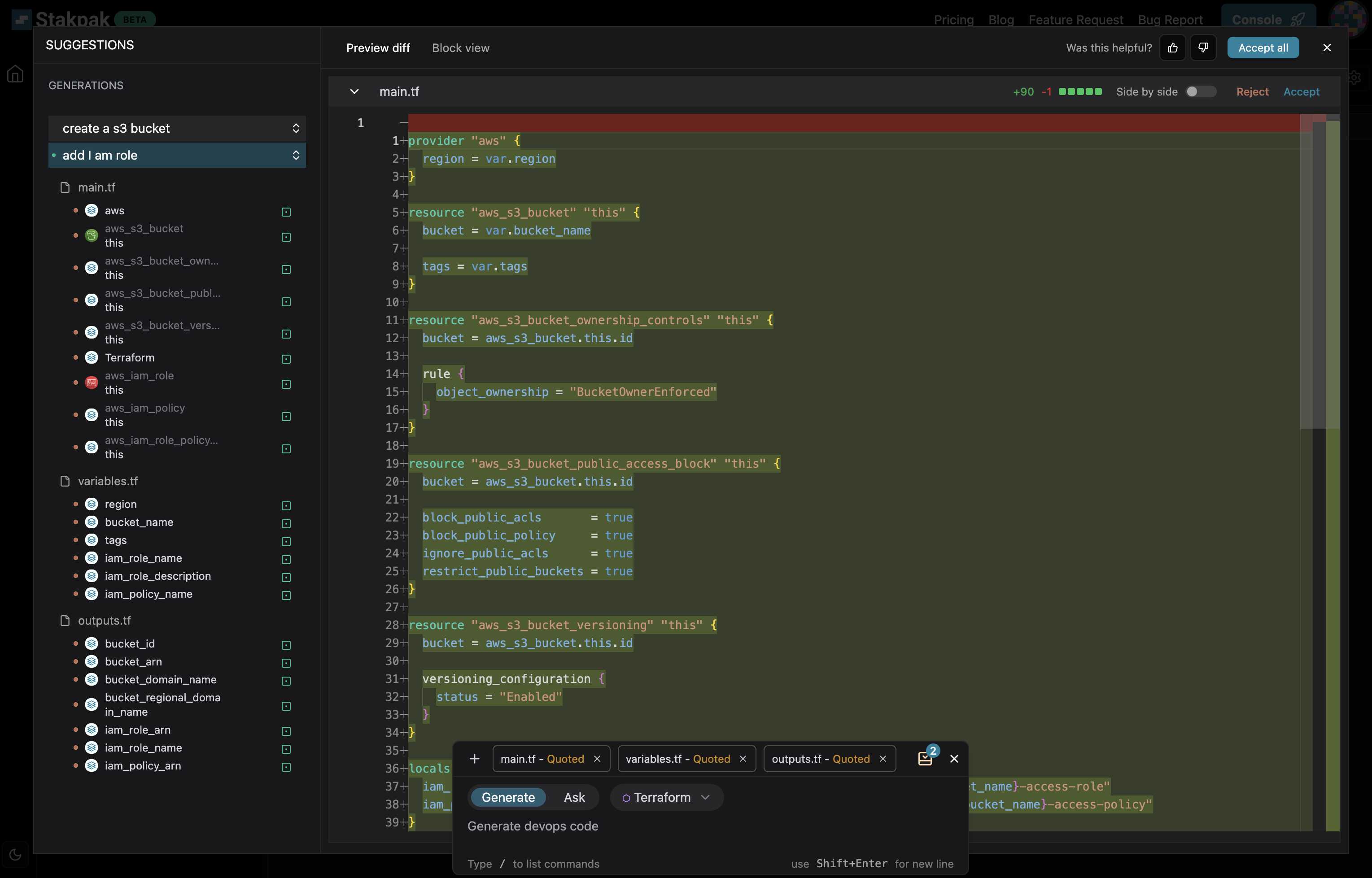Click the aws provider block icon

tap(91, 210)
